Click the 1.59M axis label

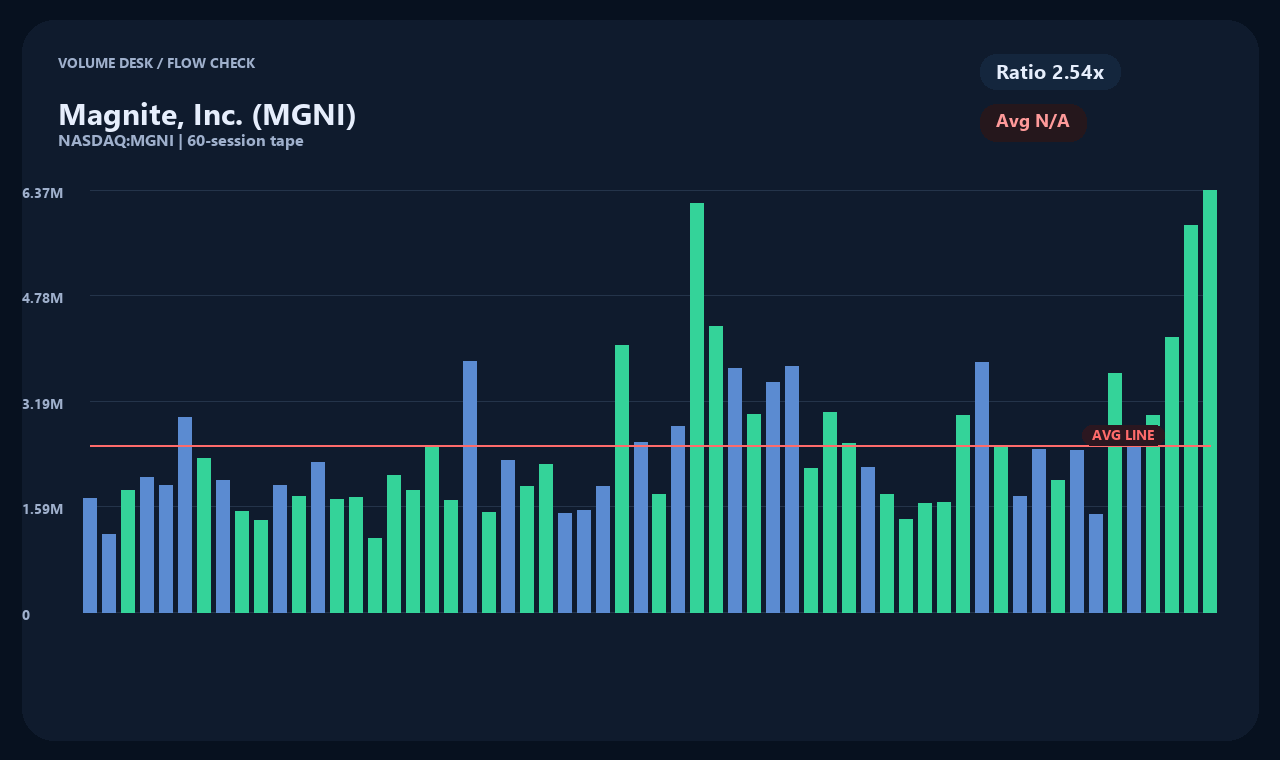click(x=43, y=509)
